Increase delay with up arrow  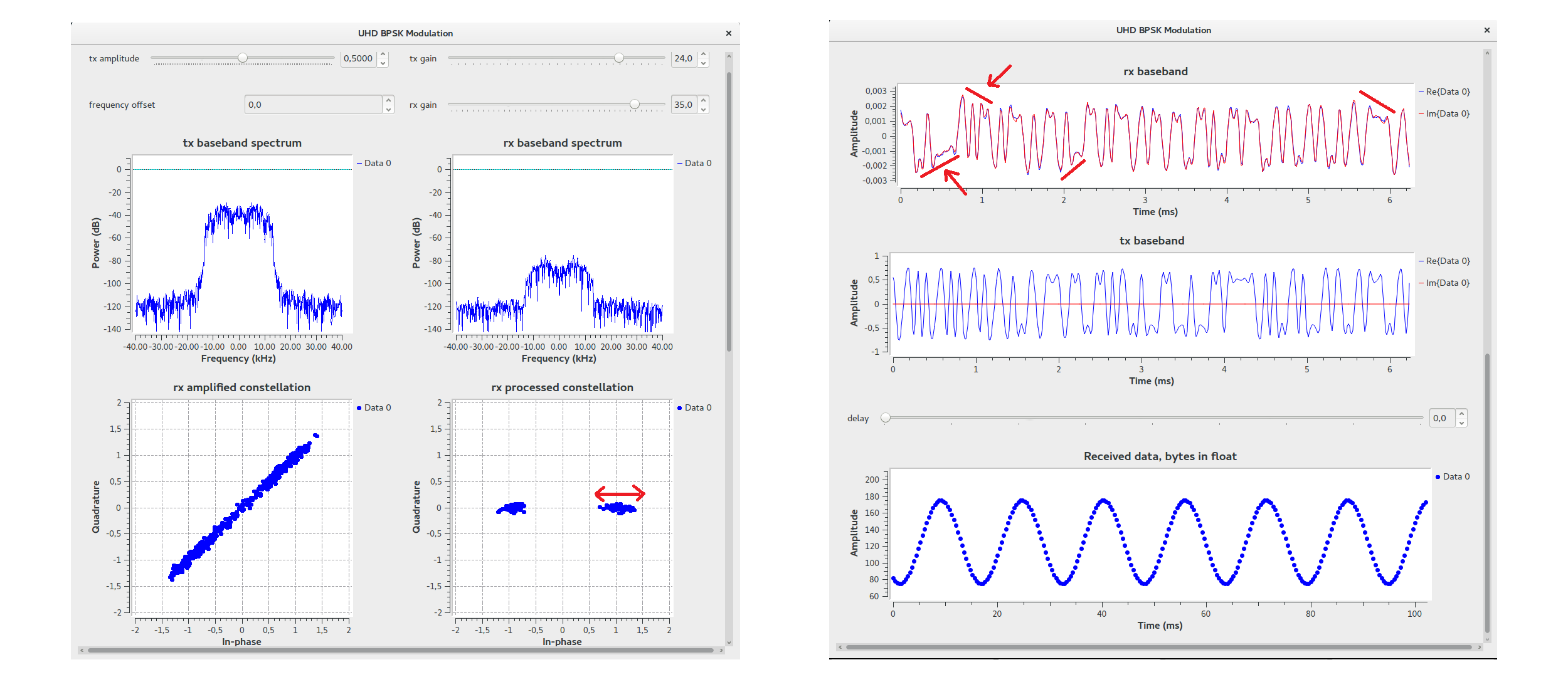1461,414
